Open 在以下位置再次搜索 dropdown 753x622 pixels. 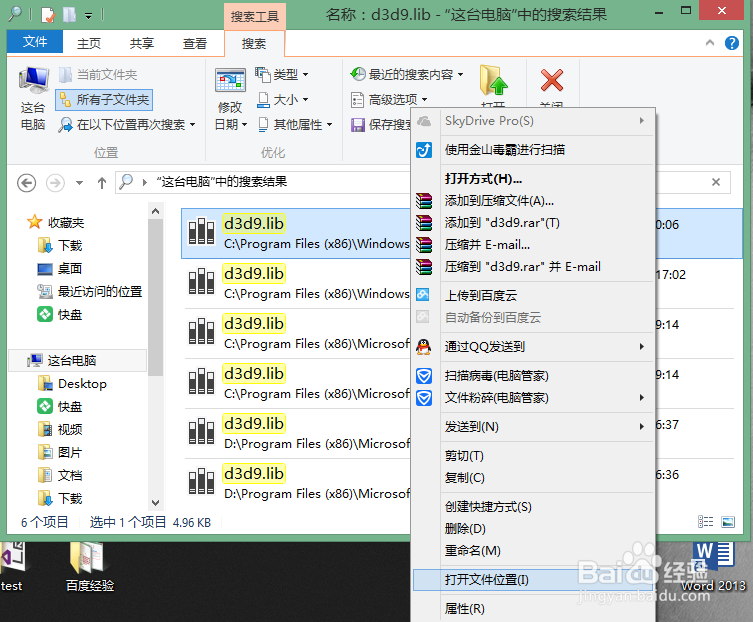tap(127, 125)
